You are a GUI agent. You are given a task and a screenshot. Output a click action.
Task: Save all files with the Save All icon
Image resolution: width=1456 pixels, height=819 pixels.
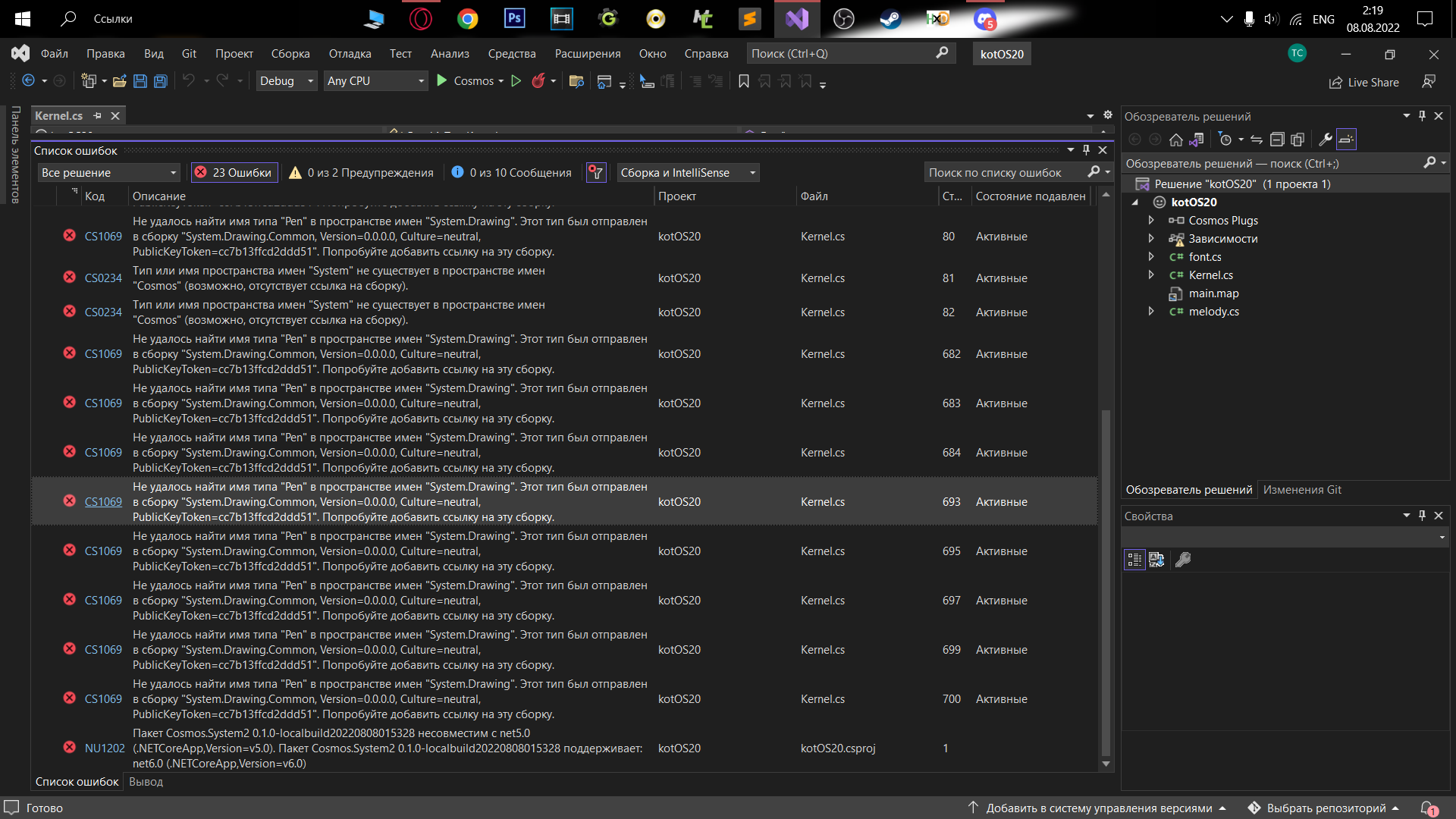pos(160,81)
